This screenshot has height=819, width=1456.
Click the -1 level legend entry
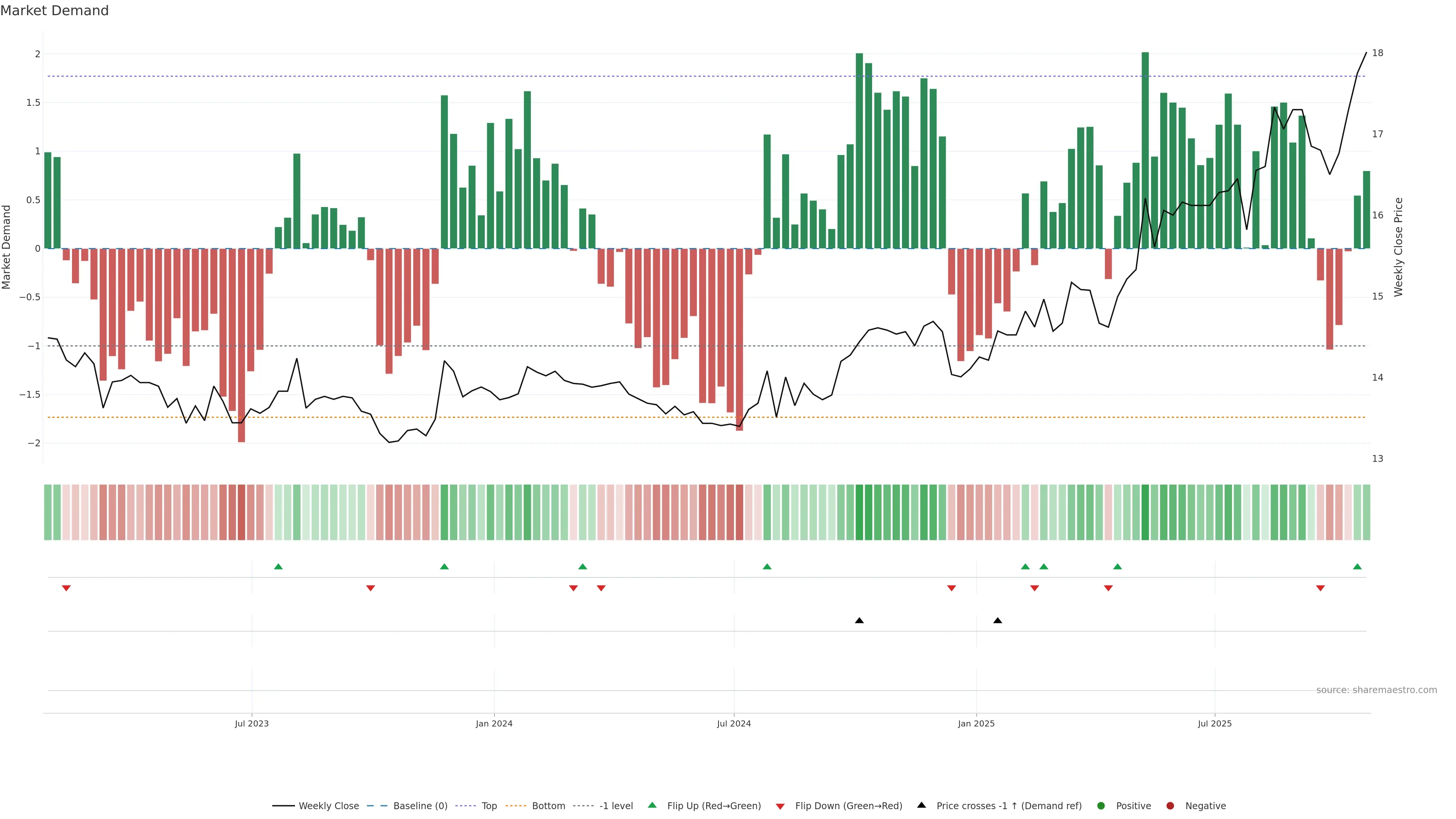point(615,806)
